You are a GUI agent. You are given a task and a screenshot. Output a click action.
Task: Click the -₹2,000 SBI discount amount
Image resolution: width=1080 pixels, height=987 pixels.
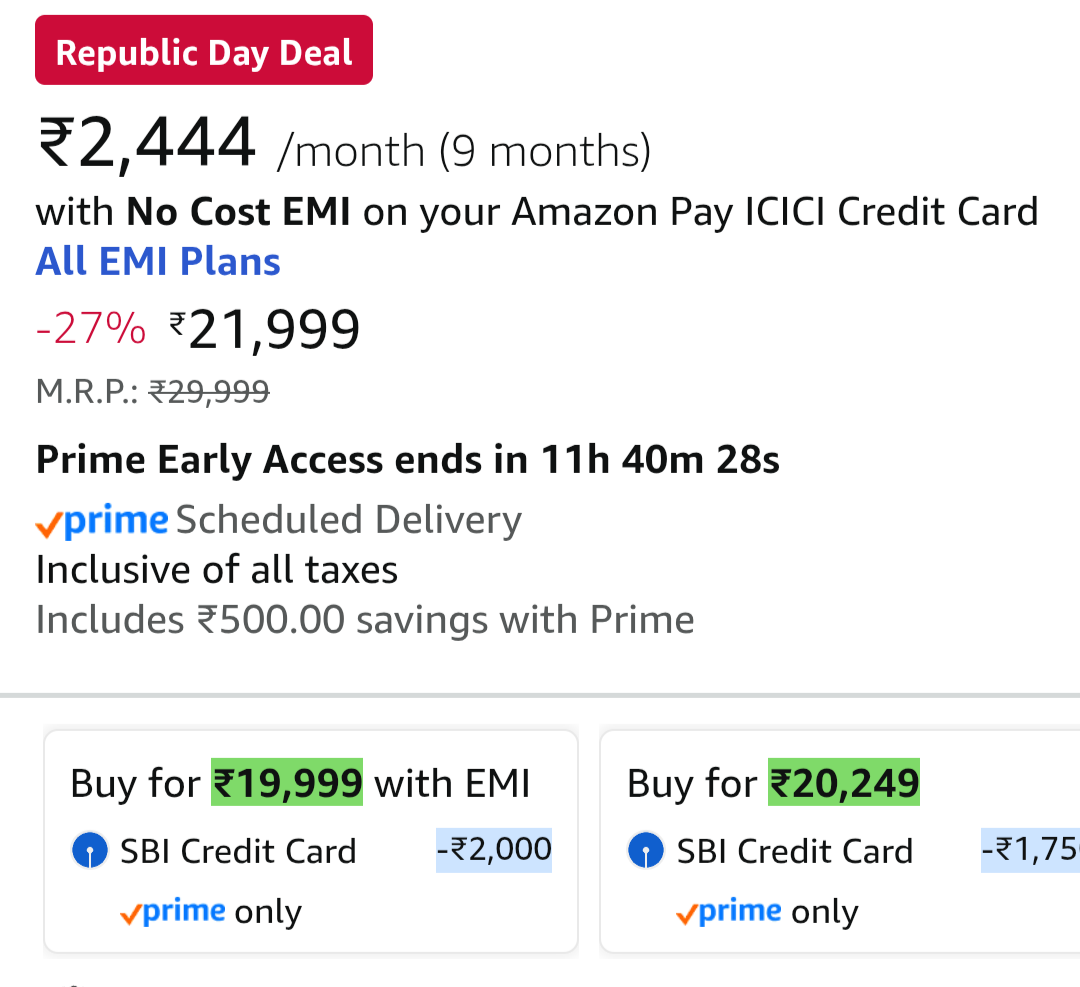(494, 850)
